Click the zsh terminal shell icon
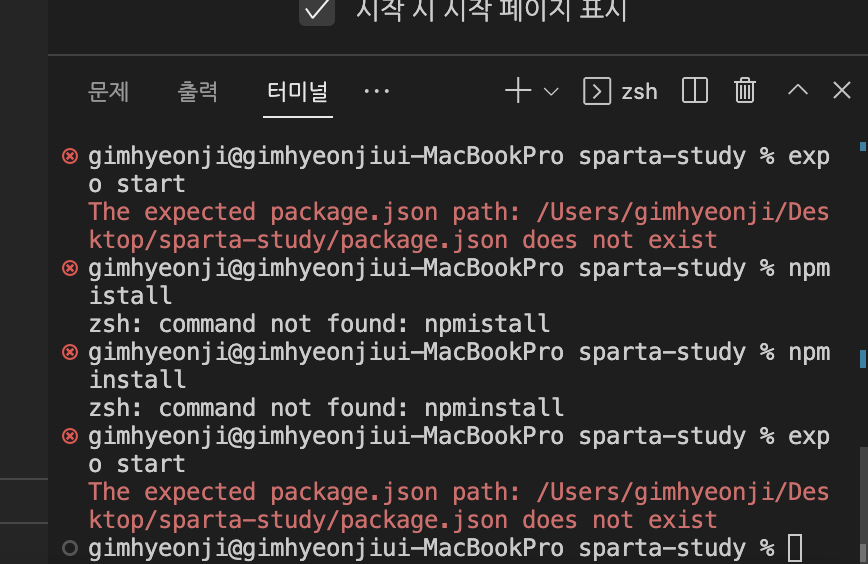The height and width of the screenshot is (564, 868). (x=597, y=91)
